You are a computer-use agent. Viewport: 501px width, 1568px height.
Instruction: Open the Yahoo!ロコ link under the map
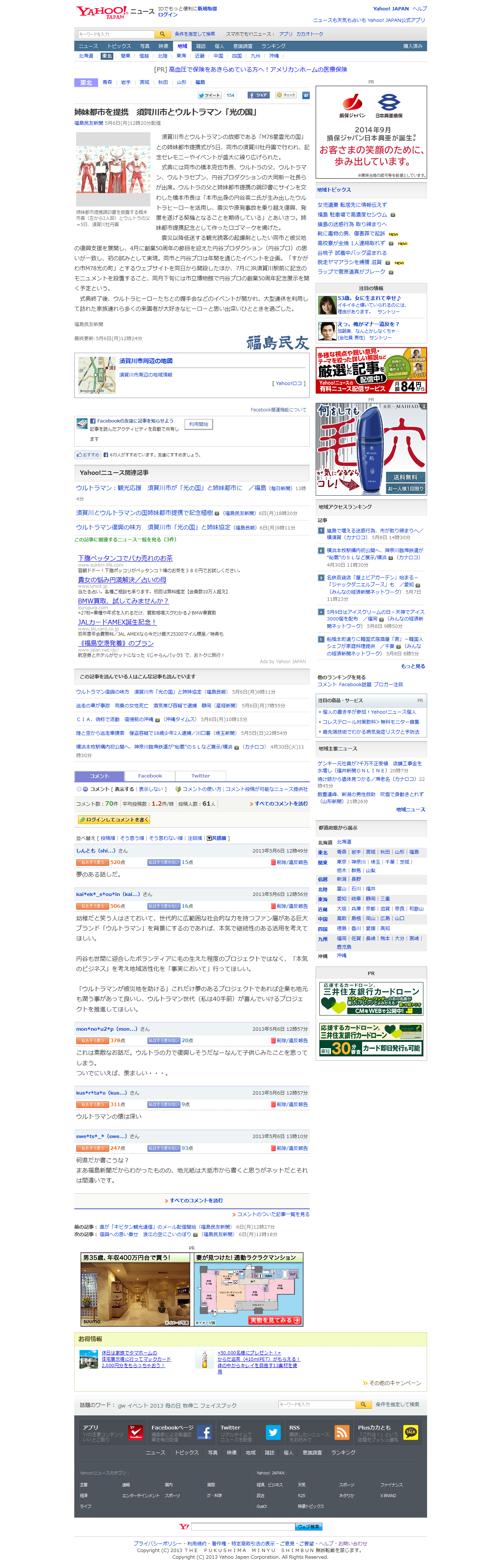pos(289,384)
